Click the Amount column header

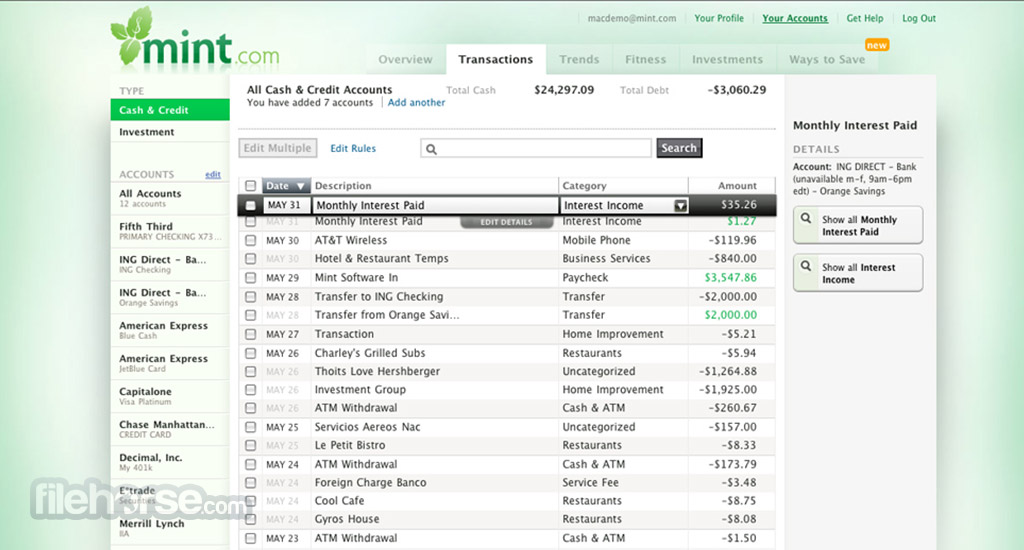(x=731, y=186)
